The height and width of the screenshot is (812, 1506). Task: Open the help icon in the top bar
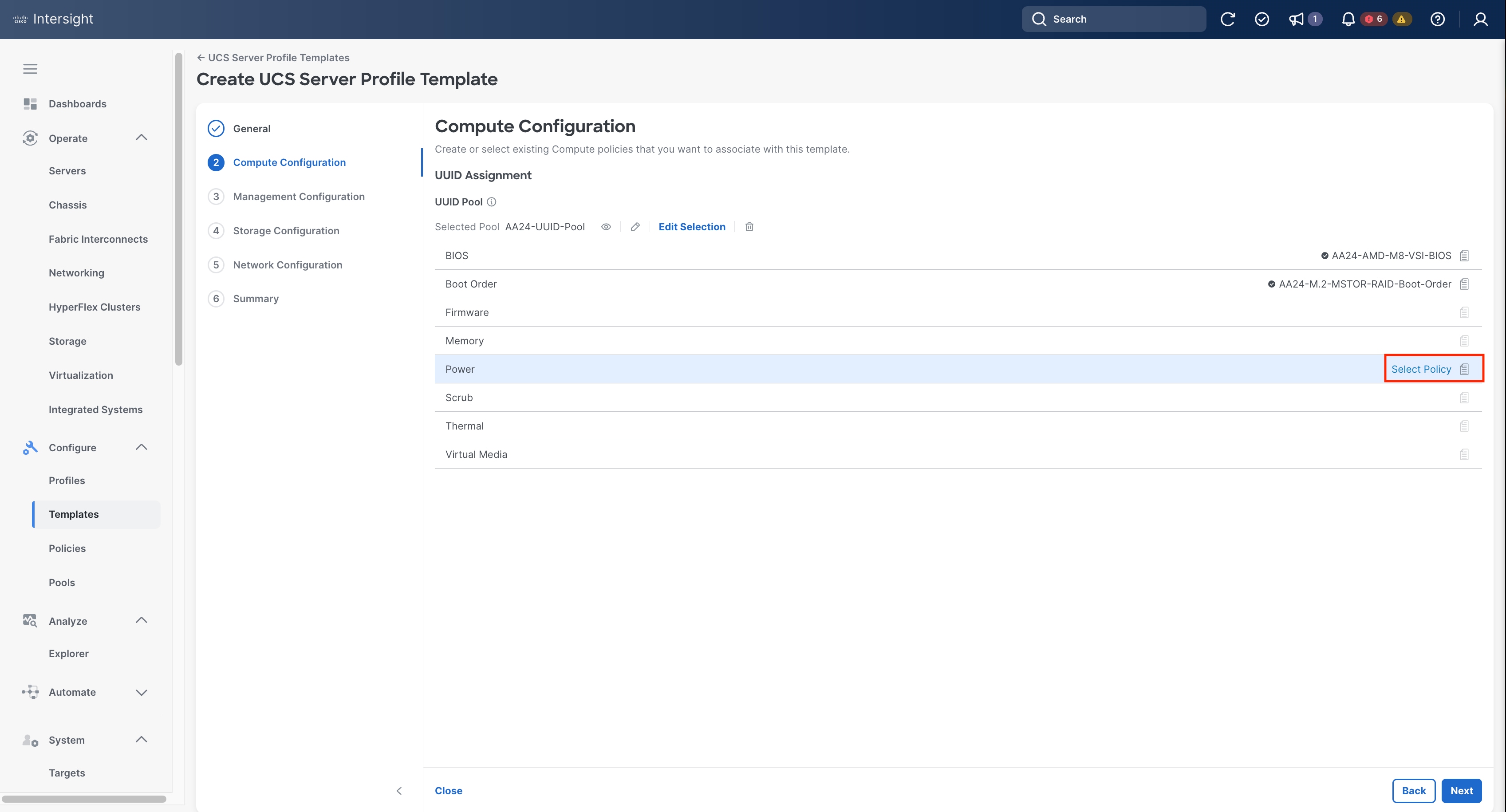[x=1438, y=19]
